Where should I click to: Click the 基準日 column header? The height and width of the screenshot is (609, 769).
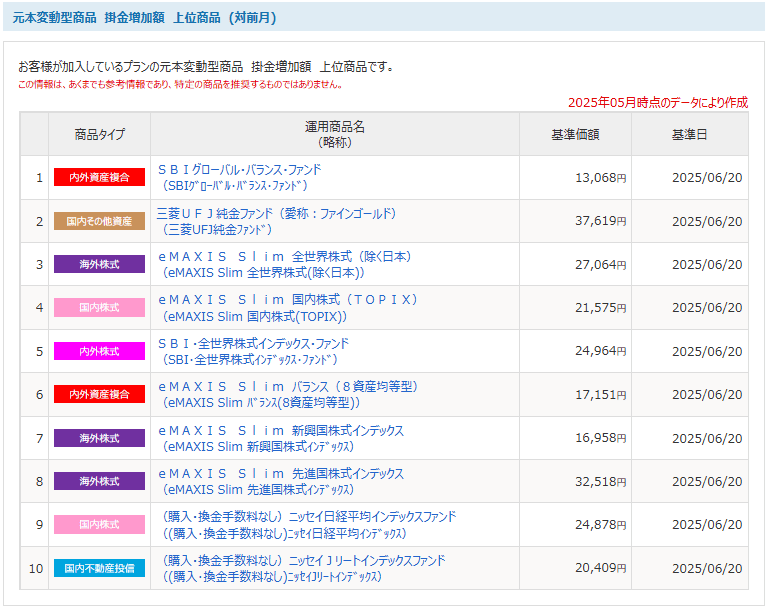coord(690,134)
